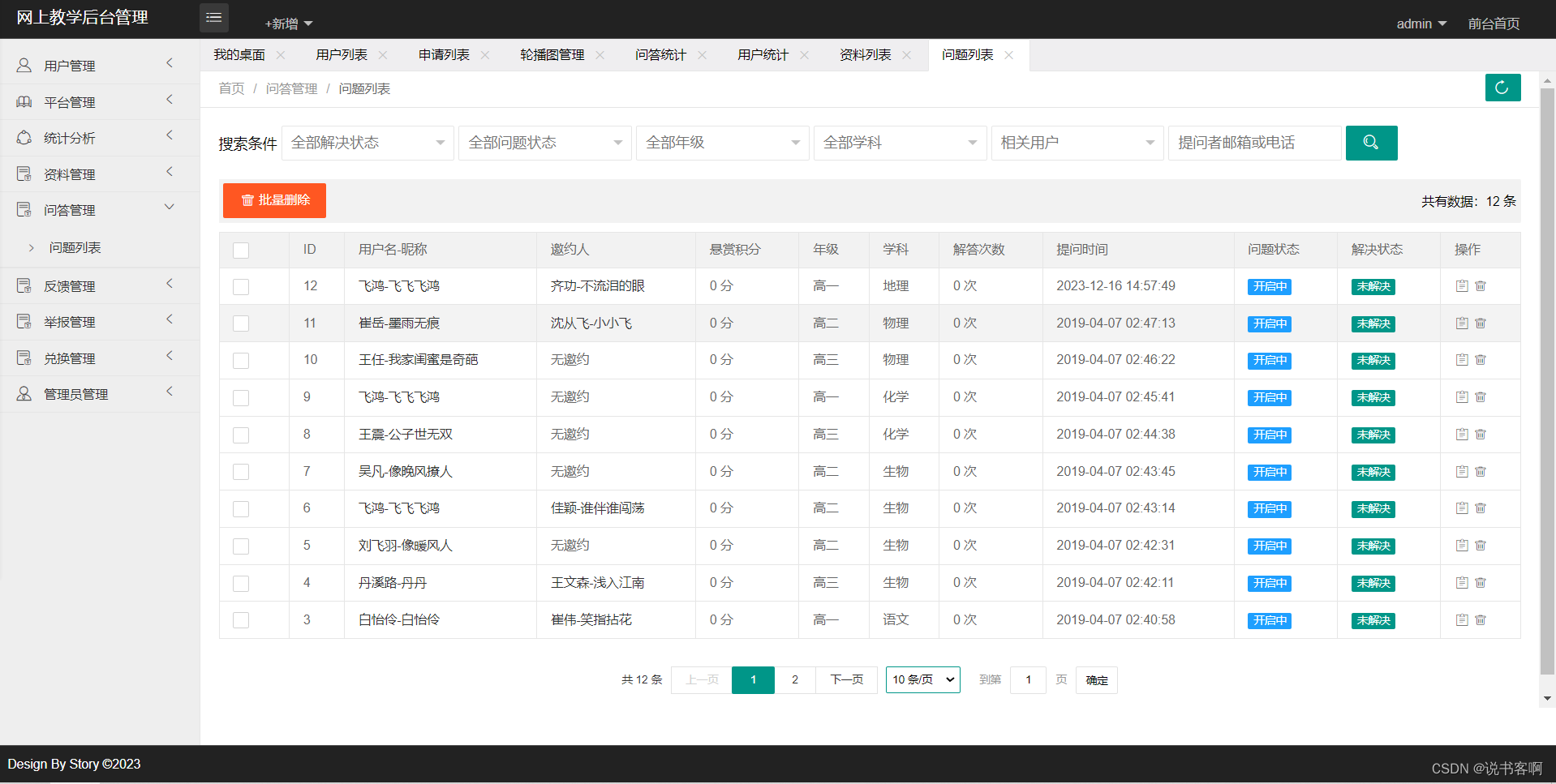Click the edit icon for row ID 10
Image resolution: width=1556 pixels, height=784 pixels.
coord(1462,360)
